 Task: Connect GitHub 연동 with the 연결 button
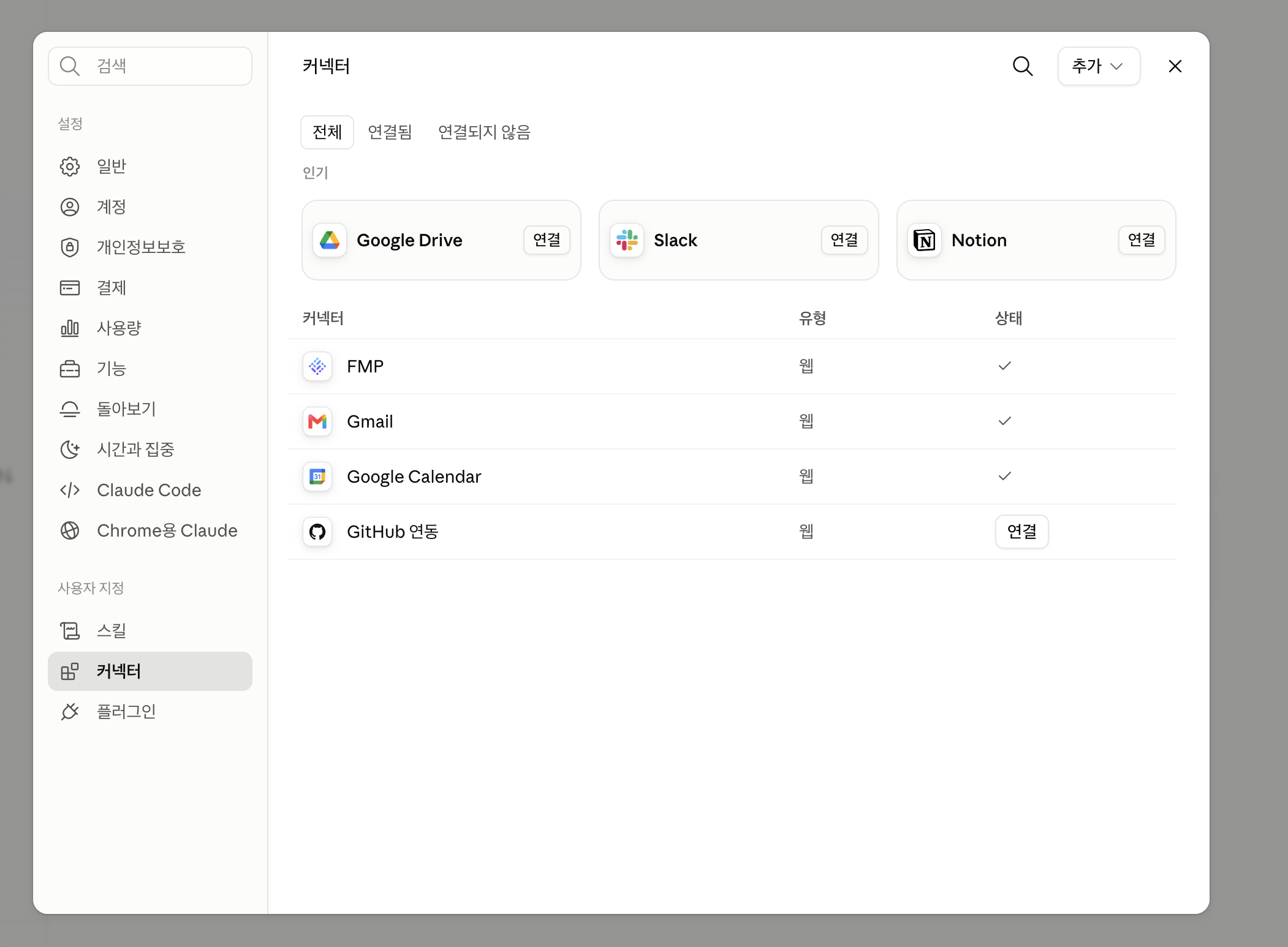(x=1022, y=532)
